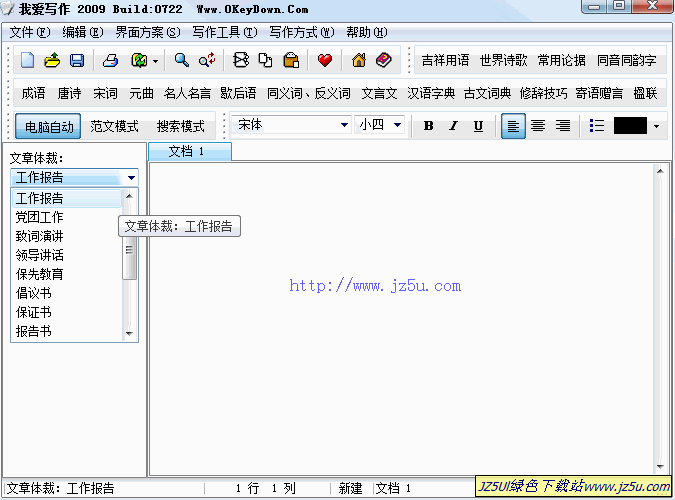The image size is (675, 500).
Task: Open the 写作工具 menu
Action: (224, 32)
